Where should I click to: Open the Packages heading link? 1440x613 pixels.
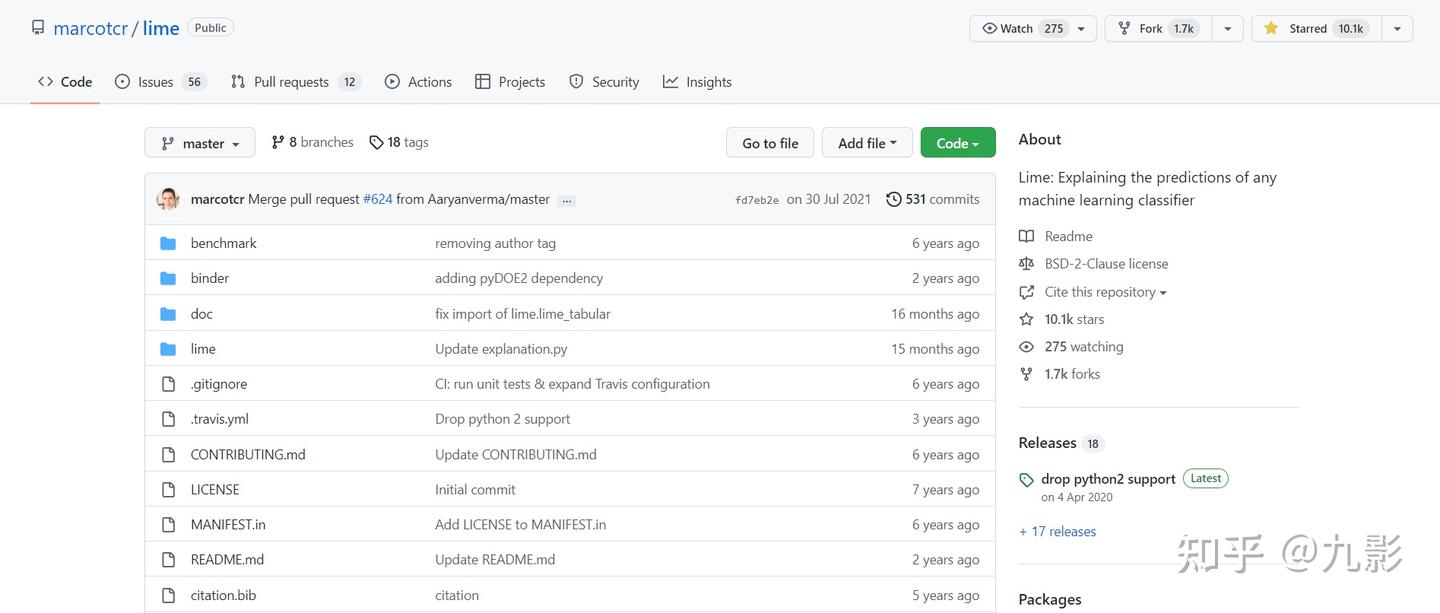click(x=1050, y=600)
